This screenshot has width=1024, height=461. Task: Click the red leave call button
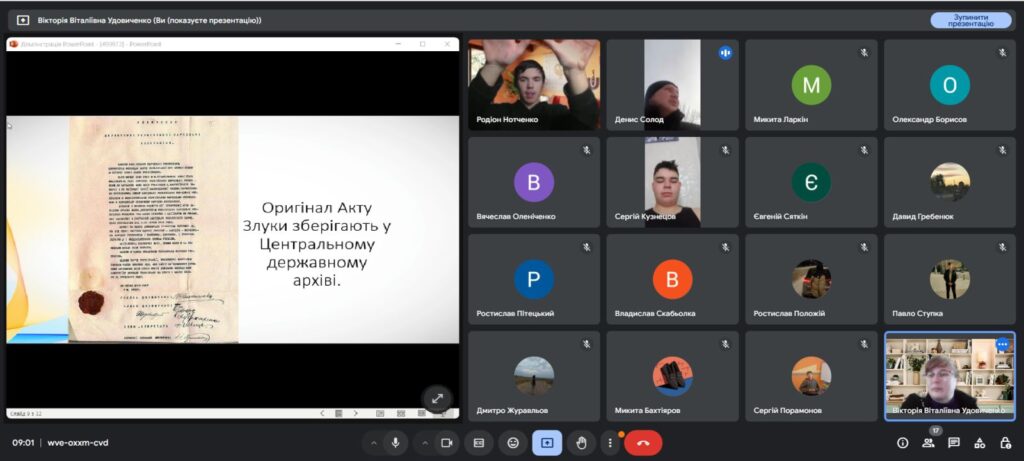tap(643, 442)
